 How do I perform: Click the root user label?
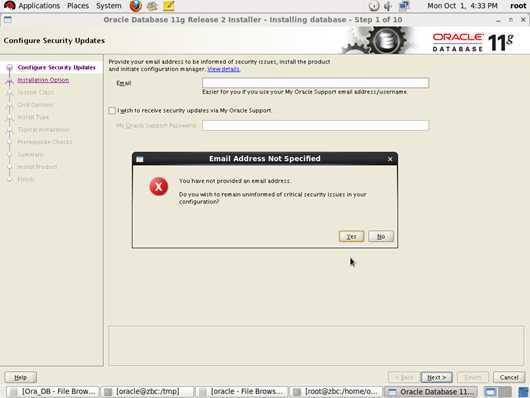pos(518,6)
